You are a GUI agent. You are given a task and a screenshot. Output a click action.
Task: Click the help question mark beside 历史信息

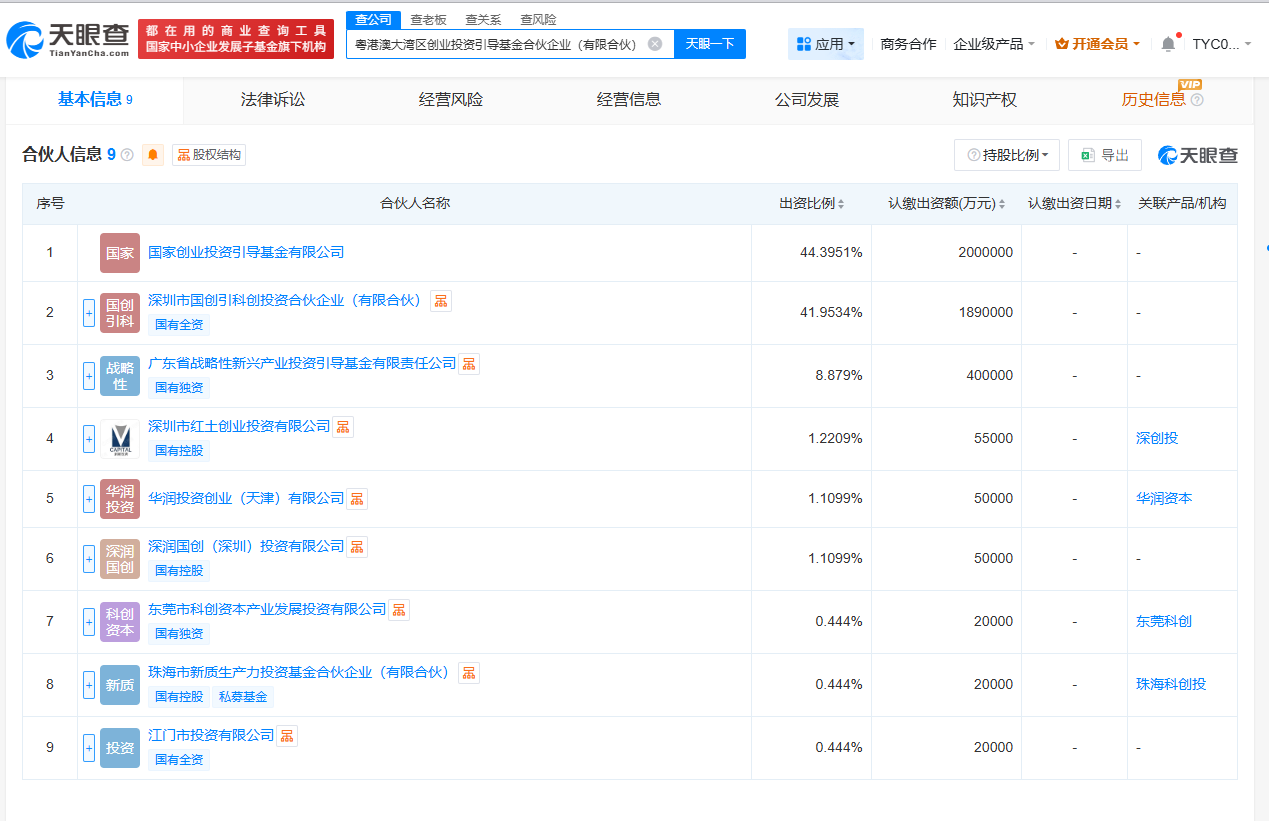pyautogui.click(x=1197, y=100)
